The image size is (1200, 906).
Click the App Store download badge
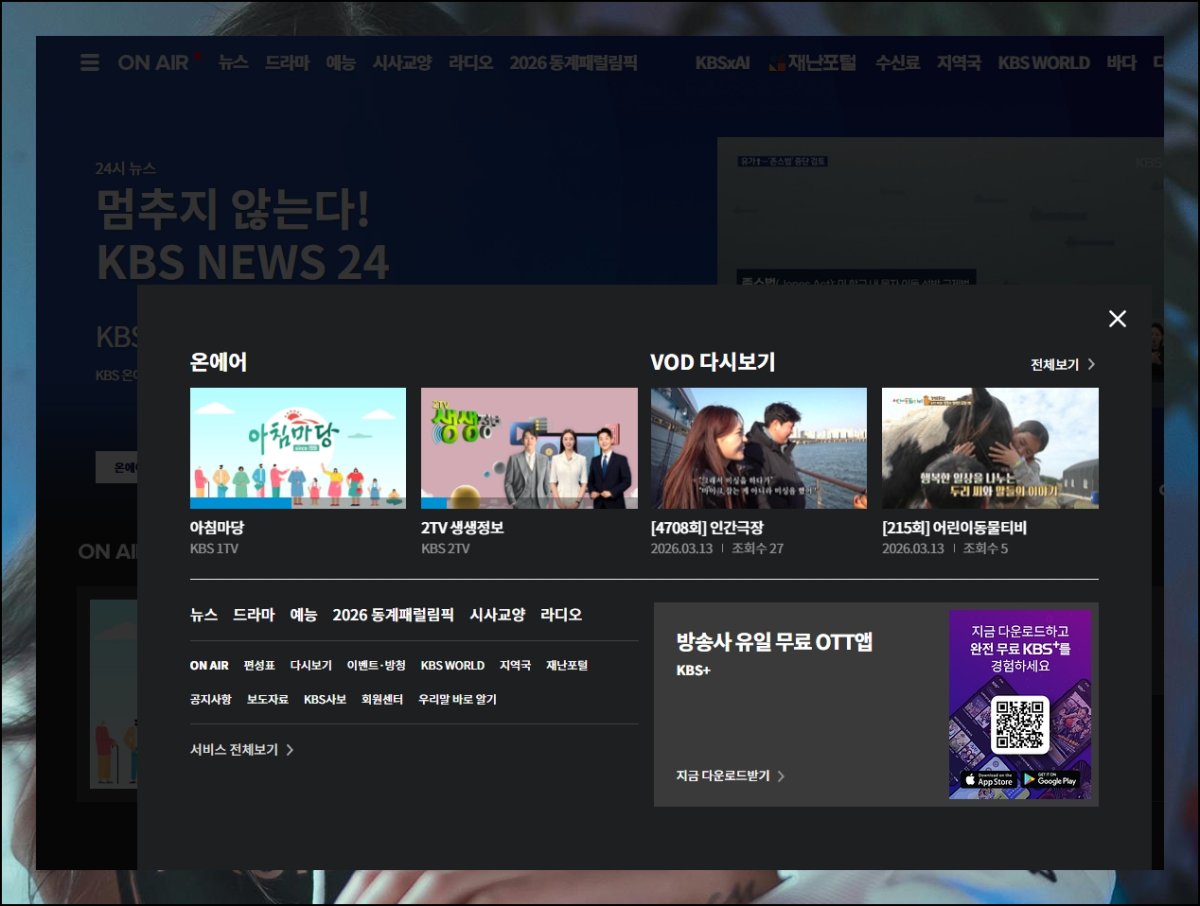[987, 779]
